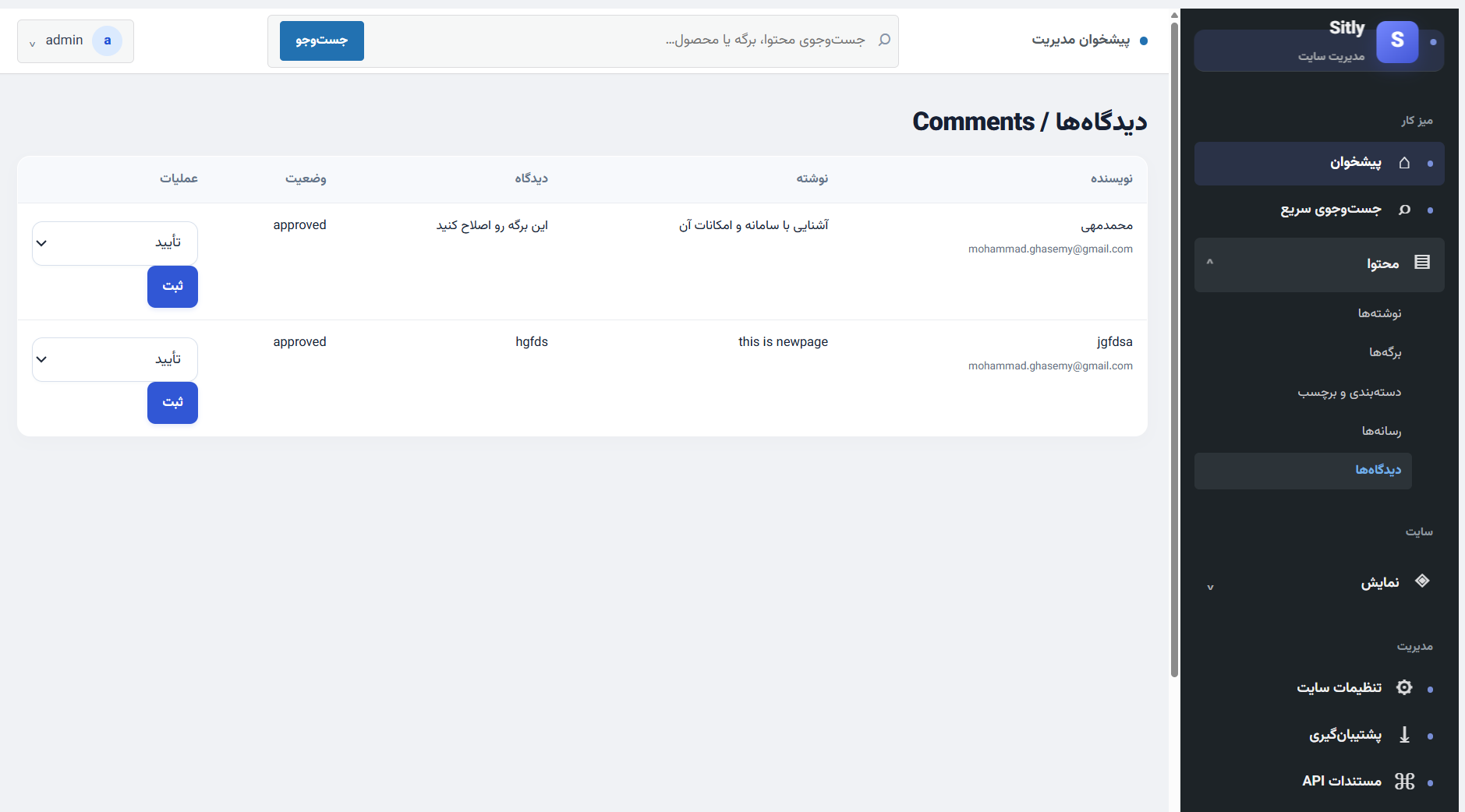This screenshot has height=812, width=1465.
Task: Click the command icon for مستندات API
Action: 1404,781
